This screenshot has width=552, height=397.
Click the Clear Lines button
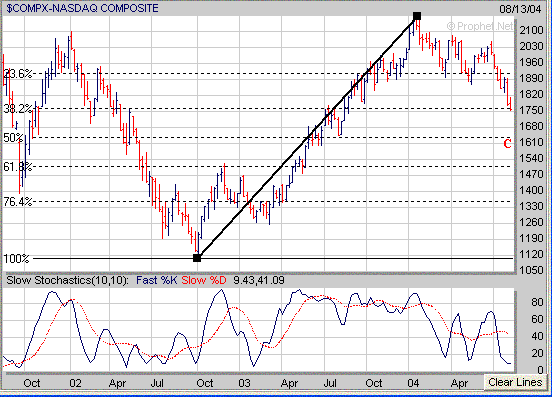click(x=515, y=382)
